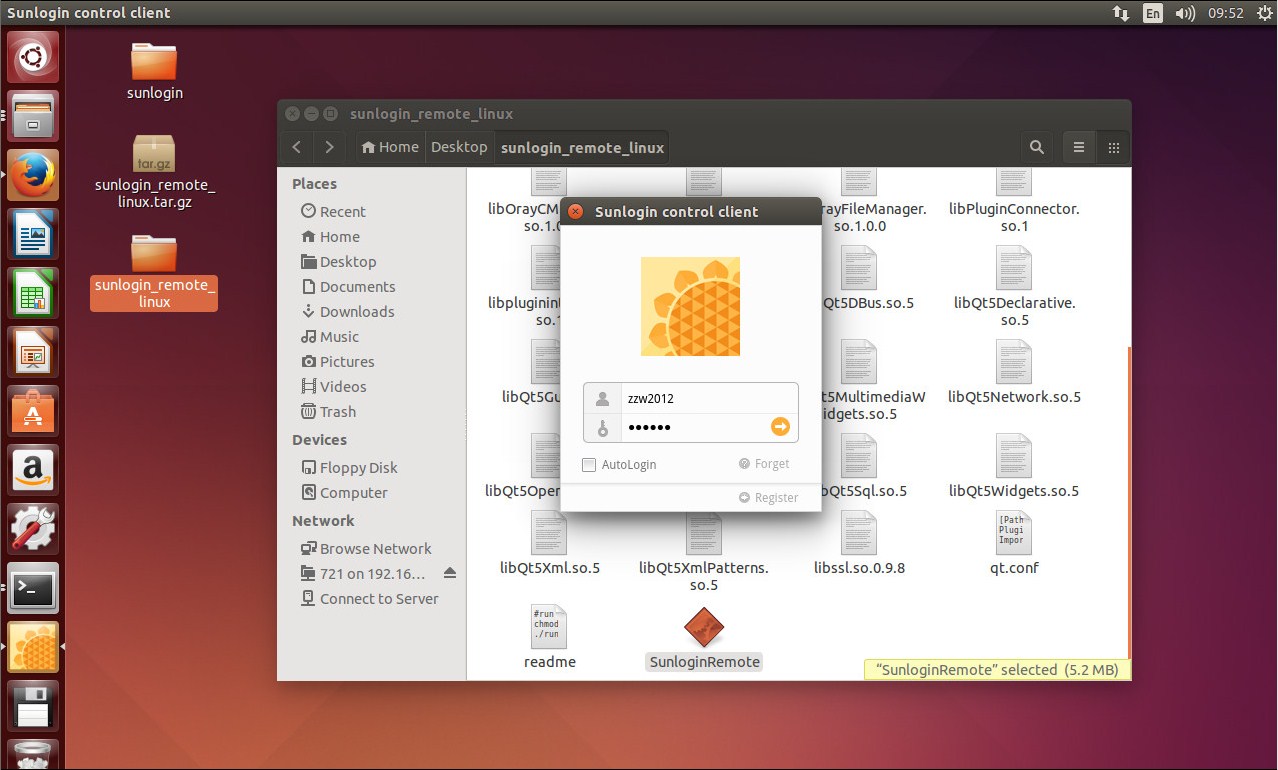
Task: Select the SunloginRemote executable file
Action: (x=704, y=639)
